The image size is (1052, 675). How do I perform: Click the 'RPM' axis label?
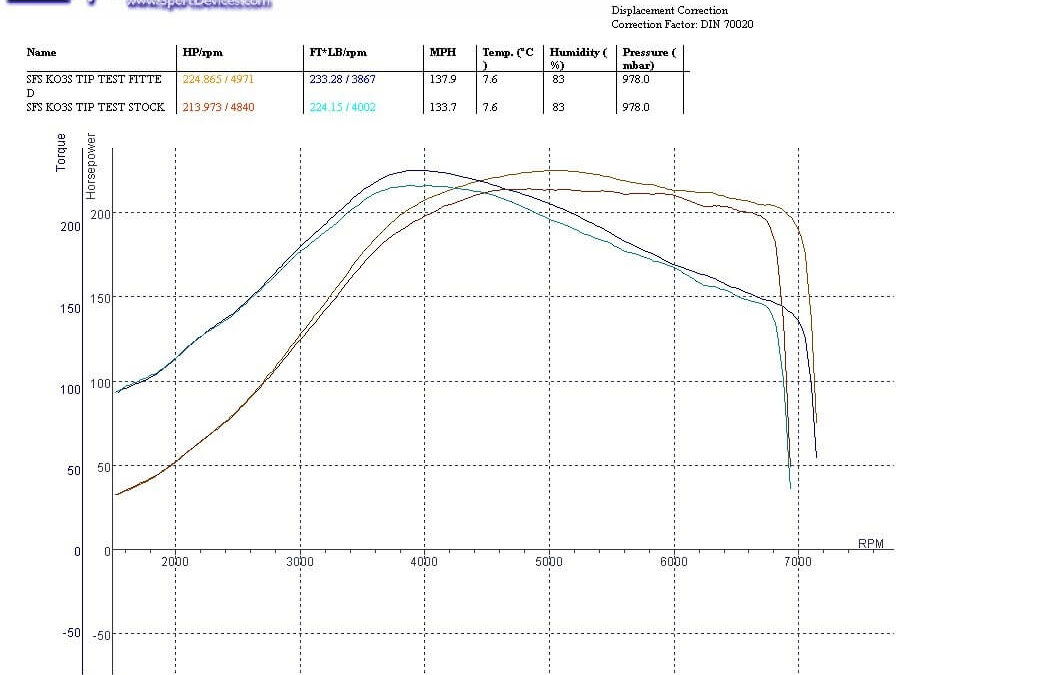[871, 543]
